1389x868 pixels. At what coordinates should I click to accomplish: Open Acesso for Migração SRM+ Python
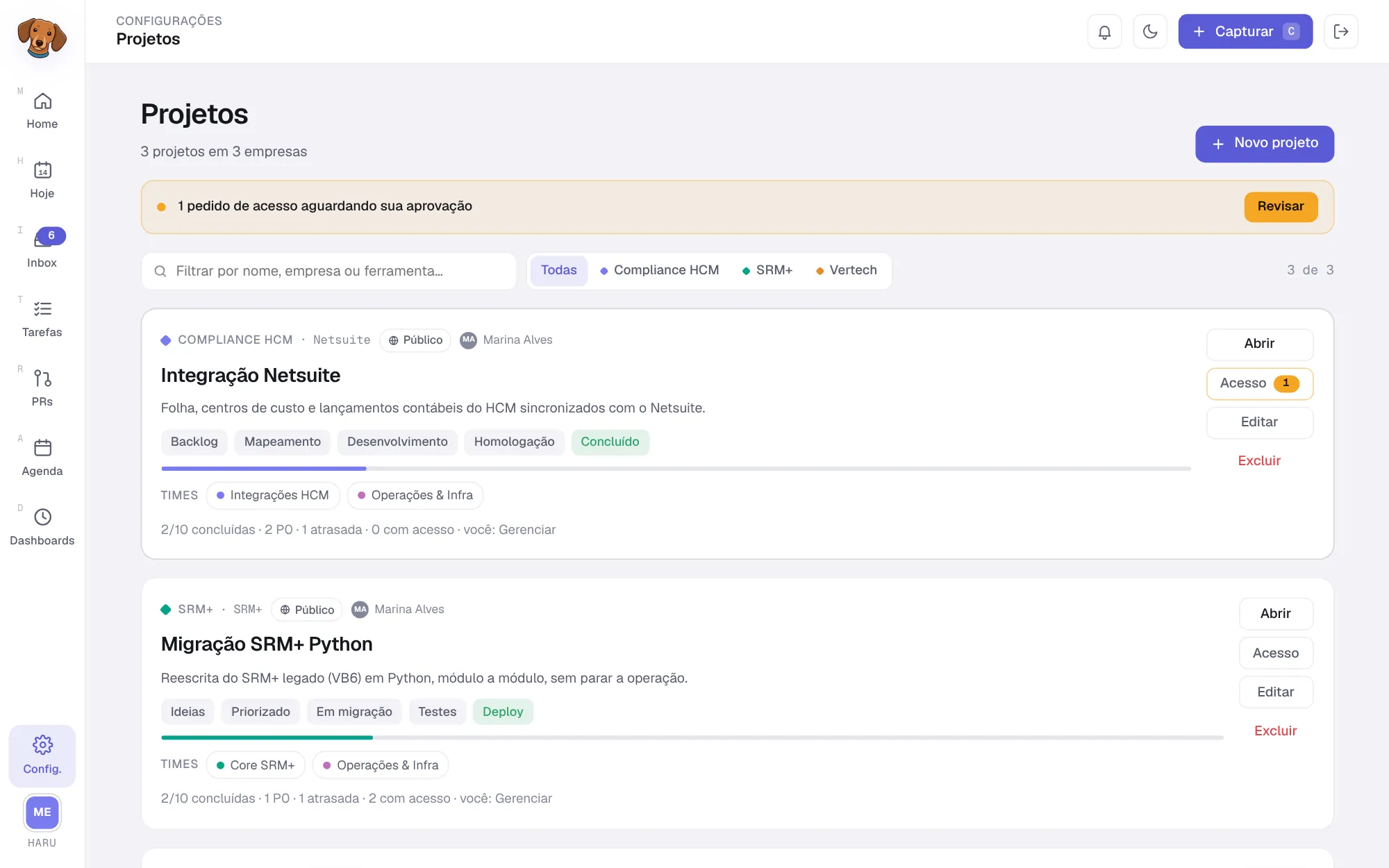click(x=1276, y=653)
